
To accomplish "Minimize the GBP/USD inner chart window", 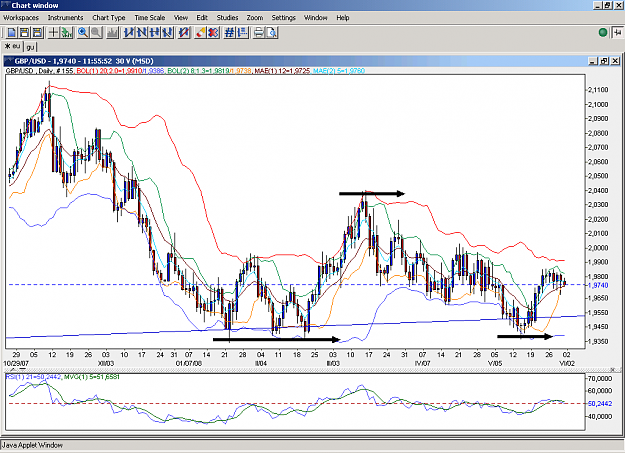I will pyautogui.click(x=593, y=61).
